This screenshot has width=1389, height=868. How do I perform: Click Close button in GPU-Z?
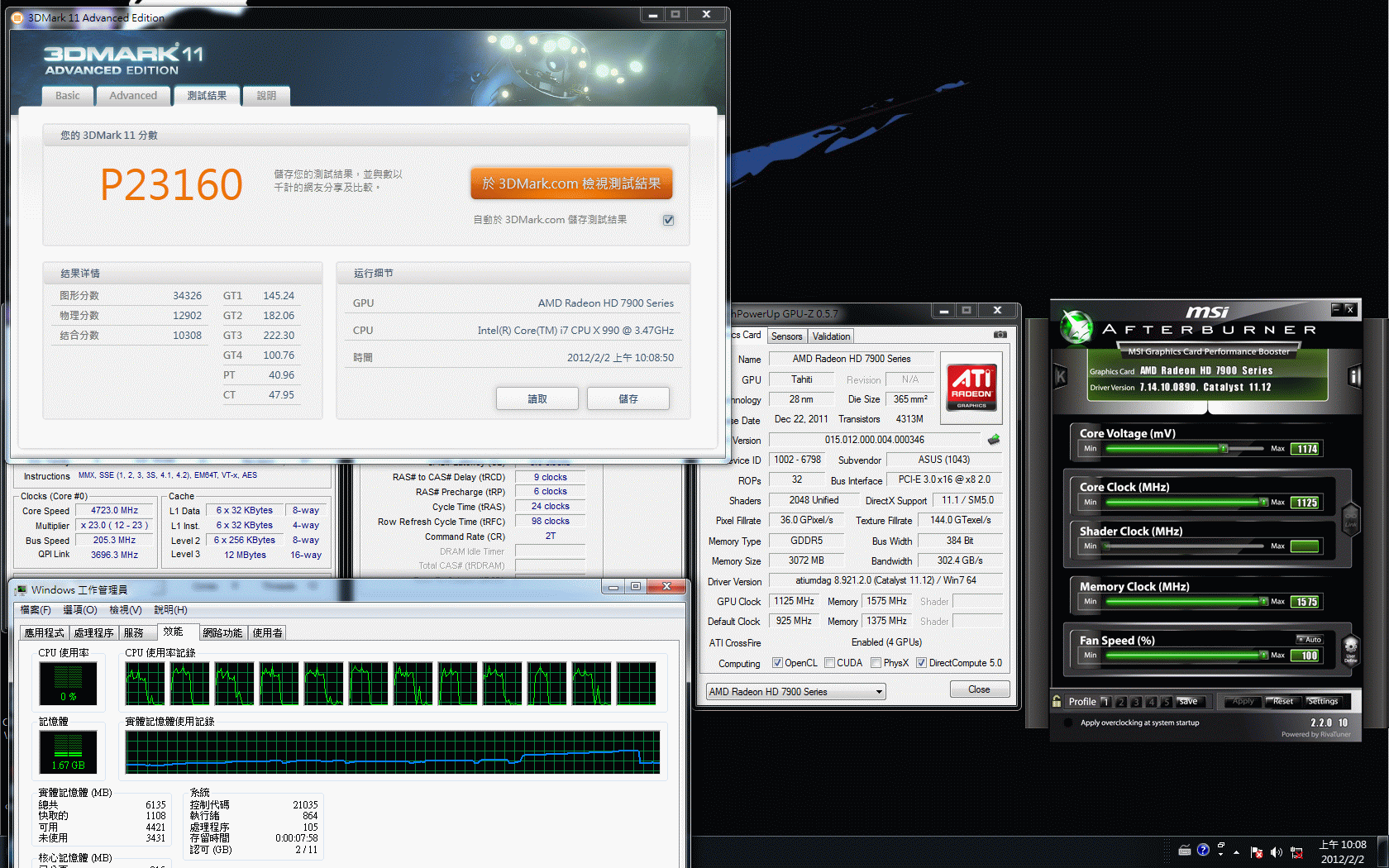[x=979, y=689]
